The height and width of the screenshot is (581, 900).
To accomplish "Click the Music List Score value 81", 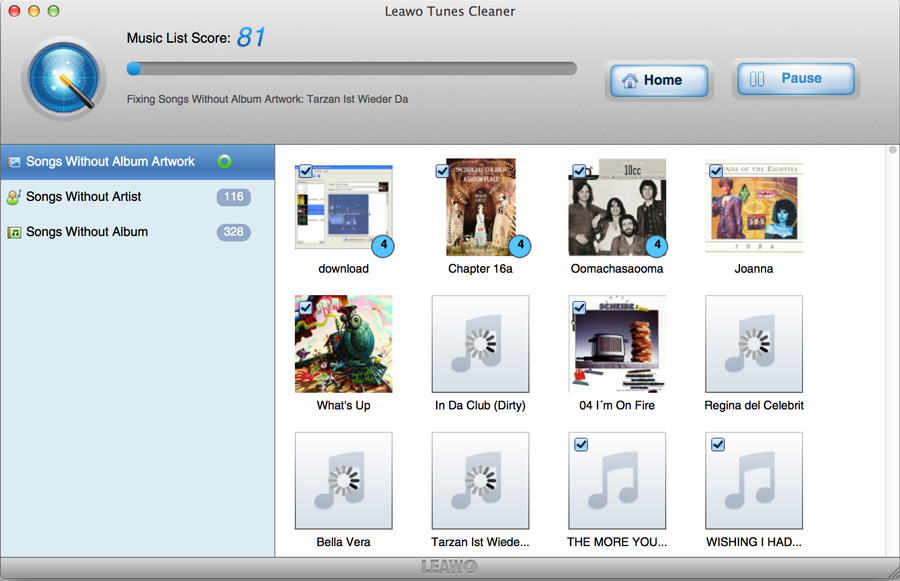I will [x=251, y=37].
